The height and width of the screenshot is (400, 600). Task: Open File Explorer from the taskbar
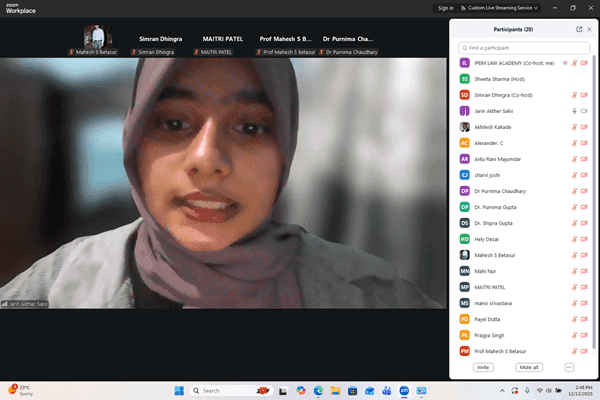(336, 391)
